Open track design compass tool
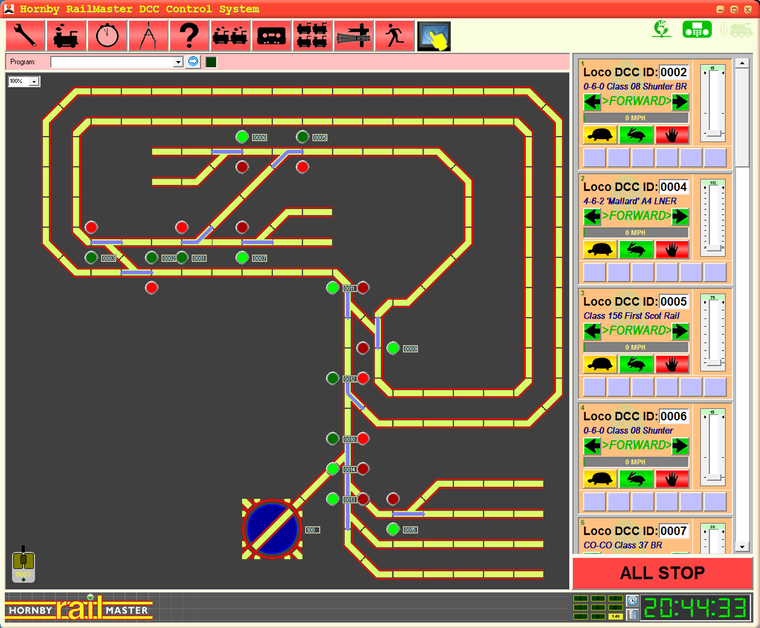 pyautogui.click(x=148, y=36)
